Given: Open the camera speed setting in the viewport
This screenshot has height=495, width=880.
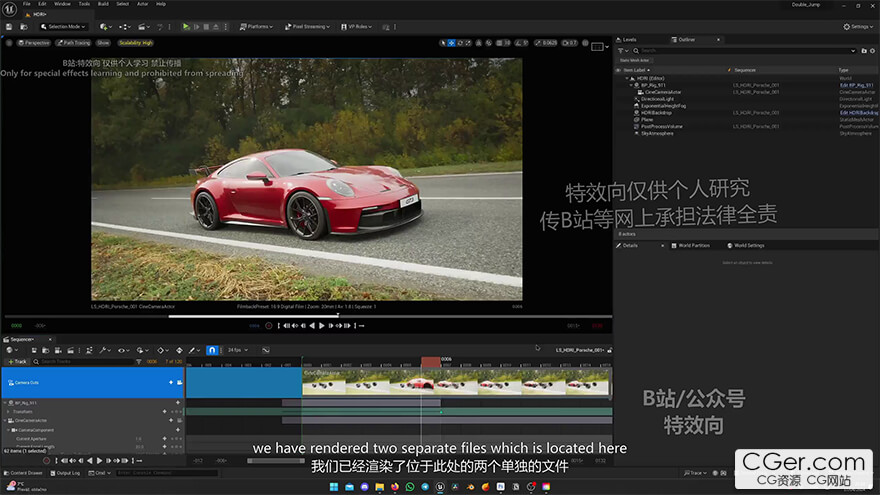Looking at the screenshot, I should pyautogui.click(x=569, y=43).
